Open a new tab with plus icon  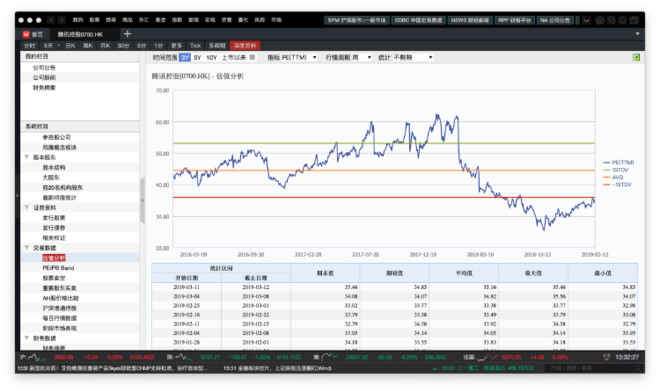coord(128,34)
